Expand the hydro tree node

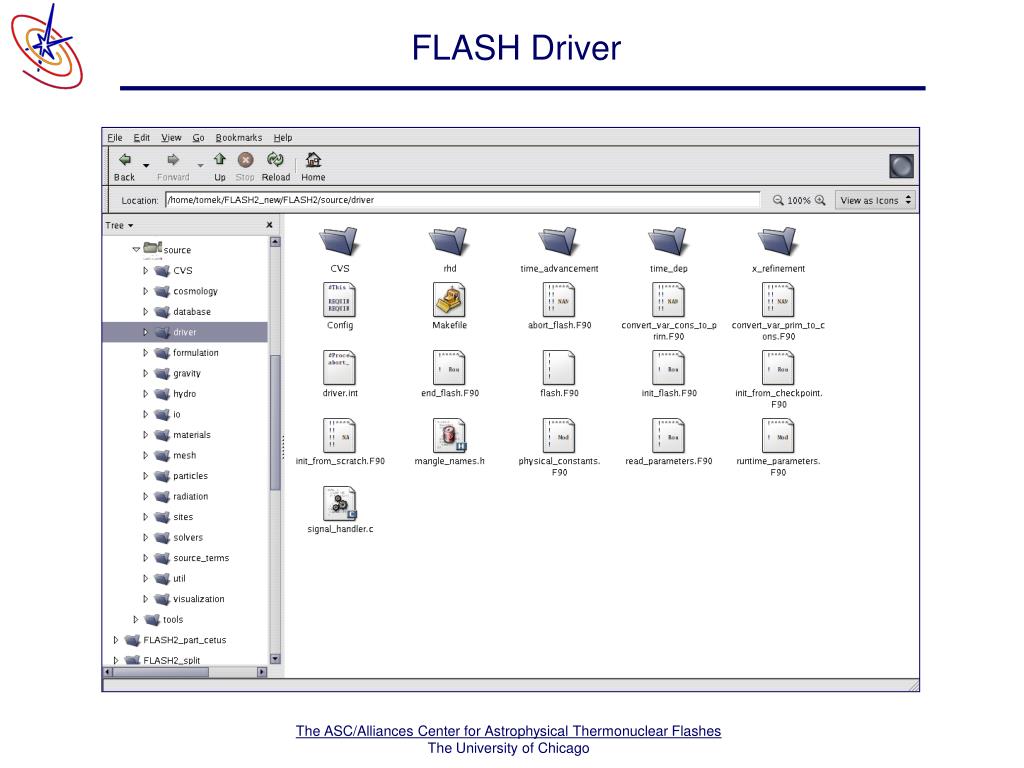146,394
